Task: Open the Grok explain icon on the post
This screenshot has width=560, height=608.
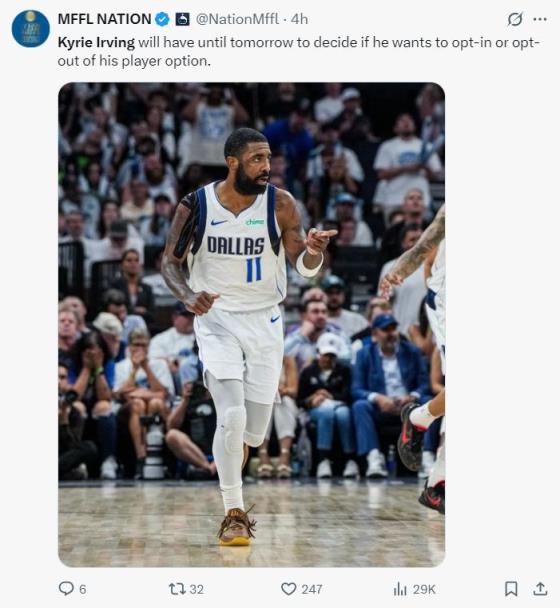Action: tap(515, 19)
